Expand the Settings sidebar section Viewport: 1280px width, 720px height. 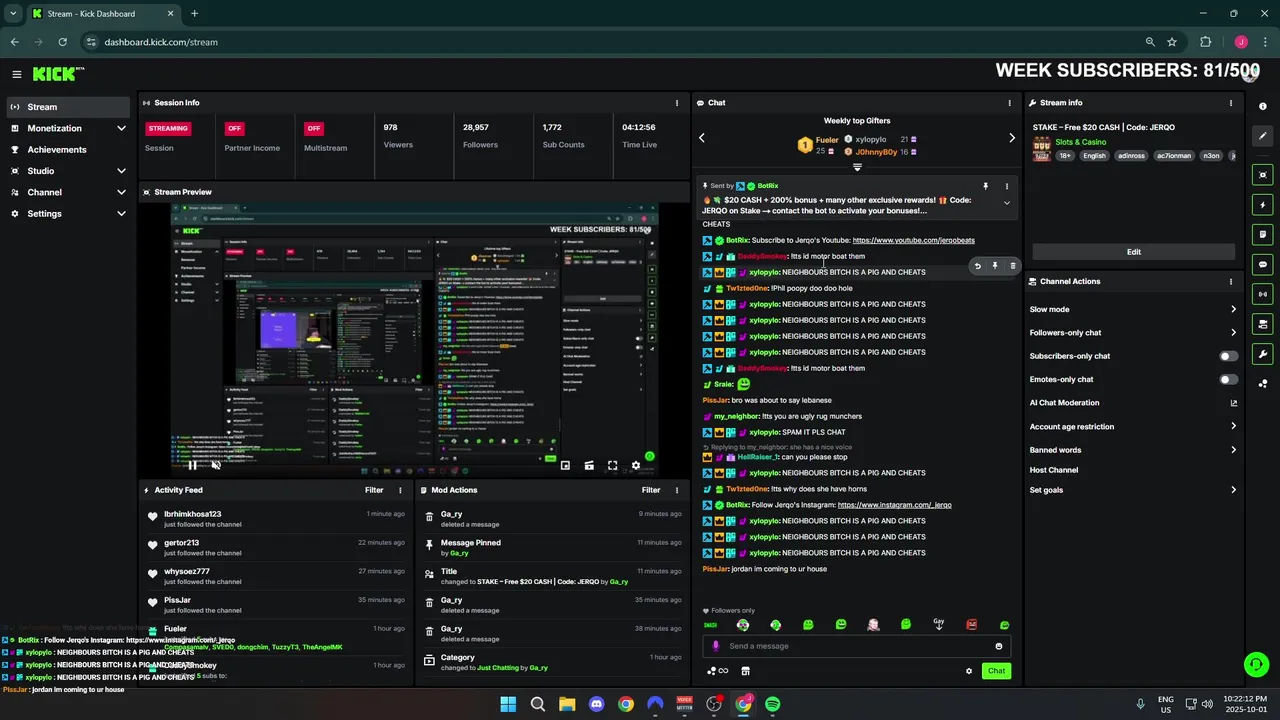pyautogui.click(x=121, y=213)
